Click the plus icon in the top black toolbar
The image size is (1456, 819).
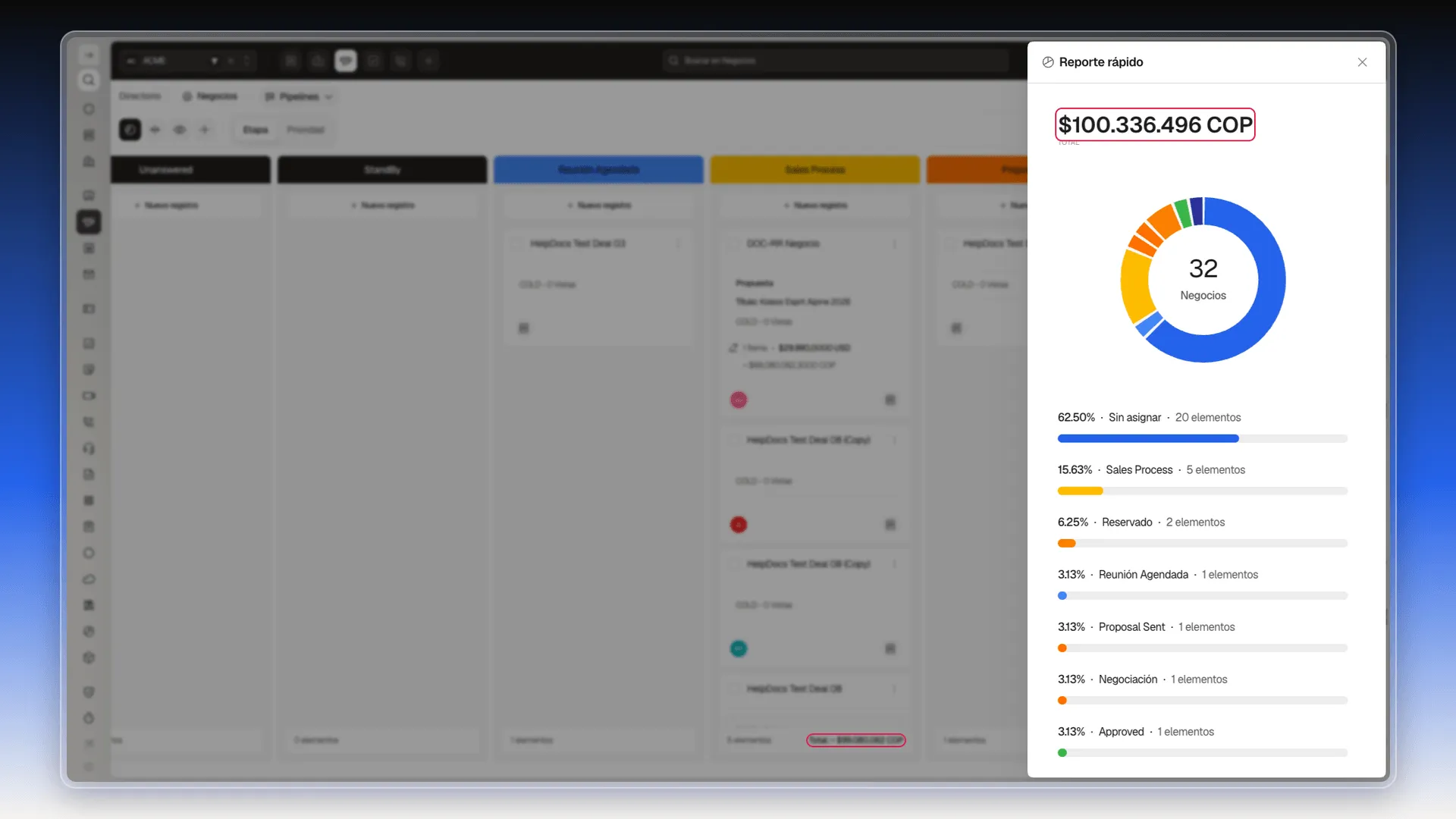428,61
